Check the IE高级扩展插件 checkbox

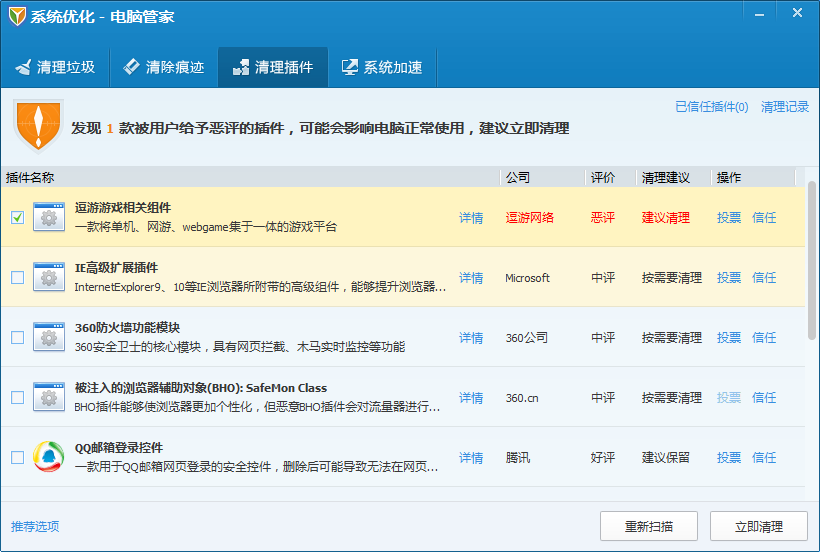tap(17, 277)
